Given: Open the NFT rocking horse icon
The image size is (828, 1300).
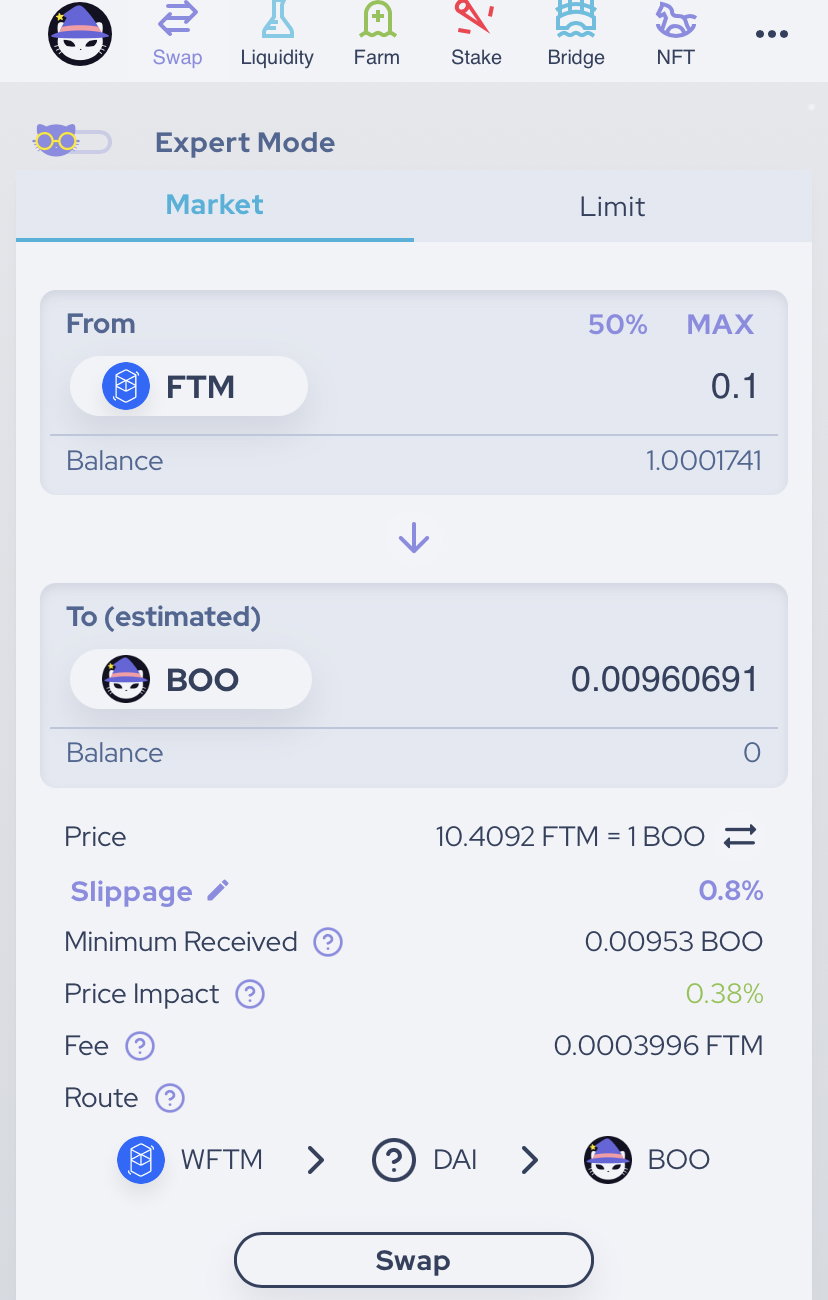Looking at the screenshot, I should click(x=676, y=20).
